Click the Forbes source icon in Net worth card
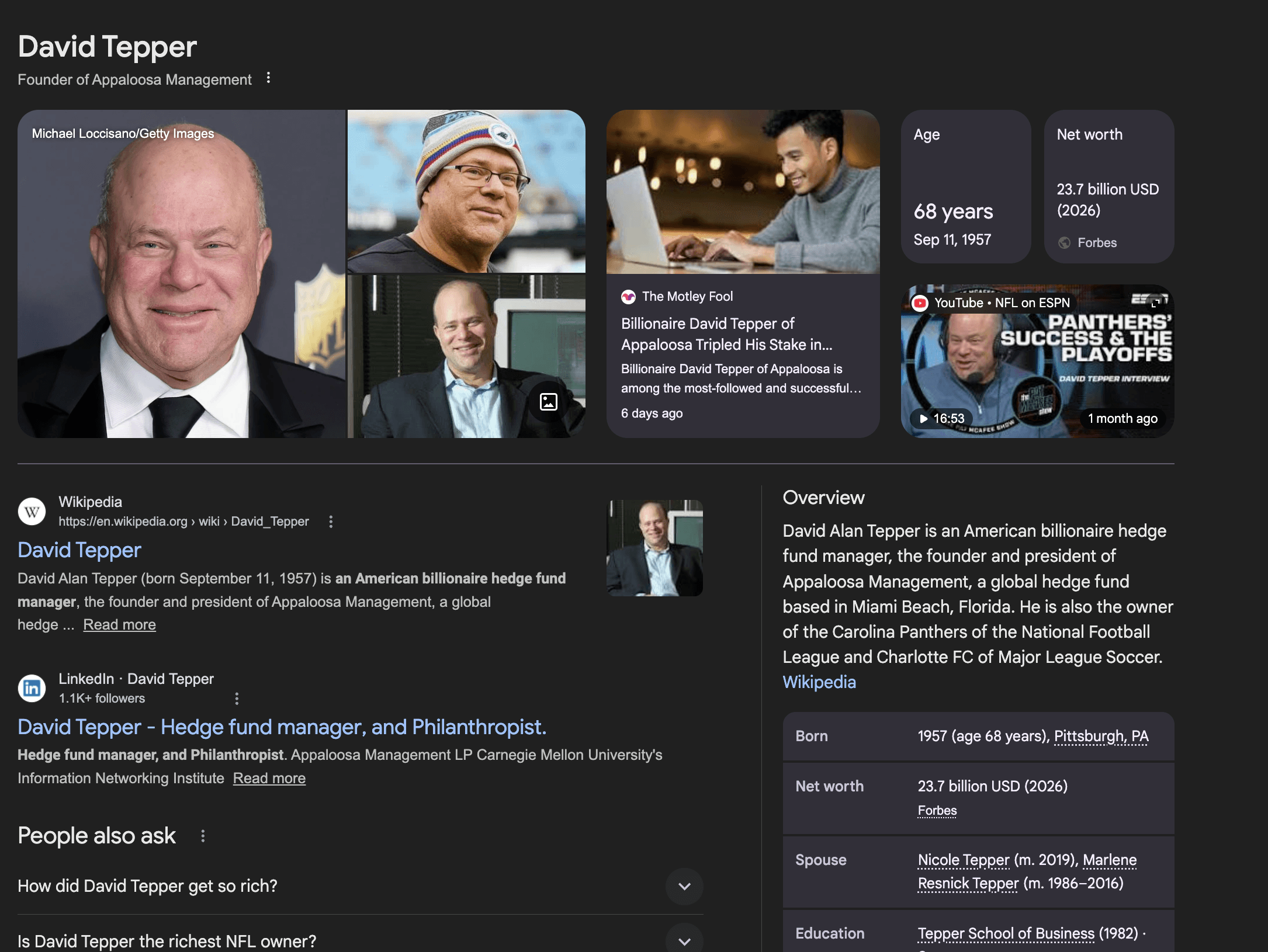 (1065, 243)
